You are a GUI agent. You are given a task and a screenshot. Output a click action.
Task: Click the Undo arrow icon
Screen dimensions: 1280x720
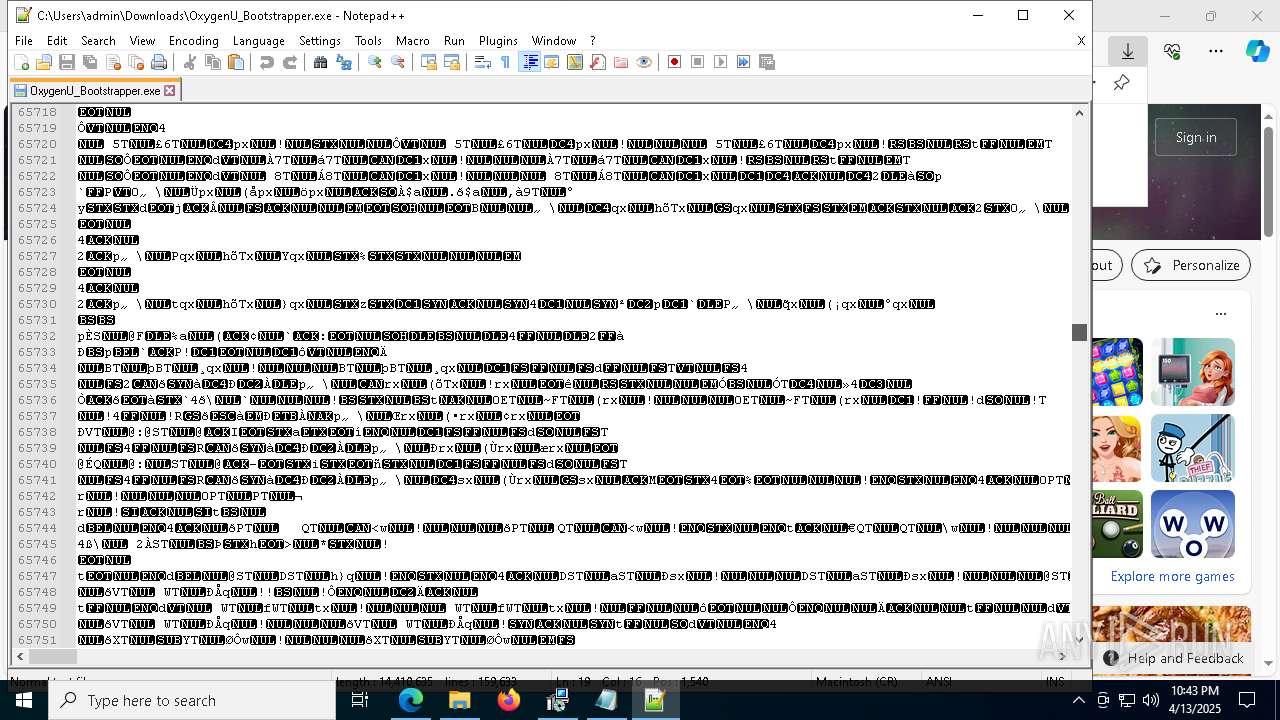coord(267,62)
